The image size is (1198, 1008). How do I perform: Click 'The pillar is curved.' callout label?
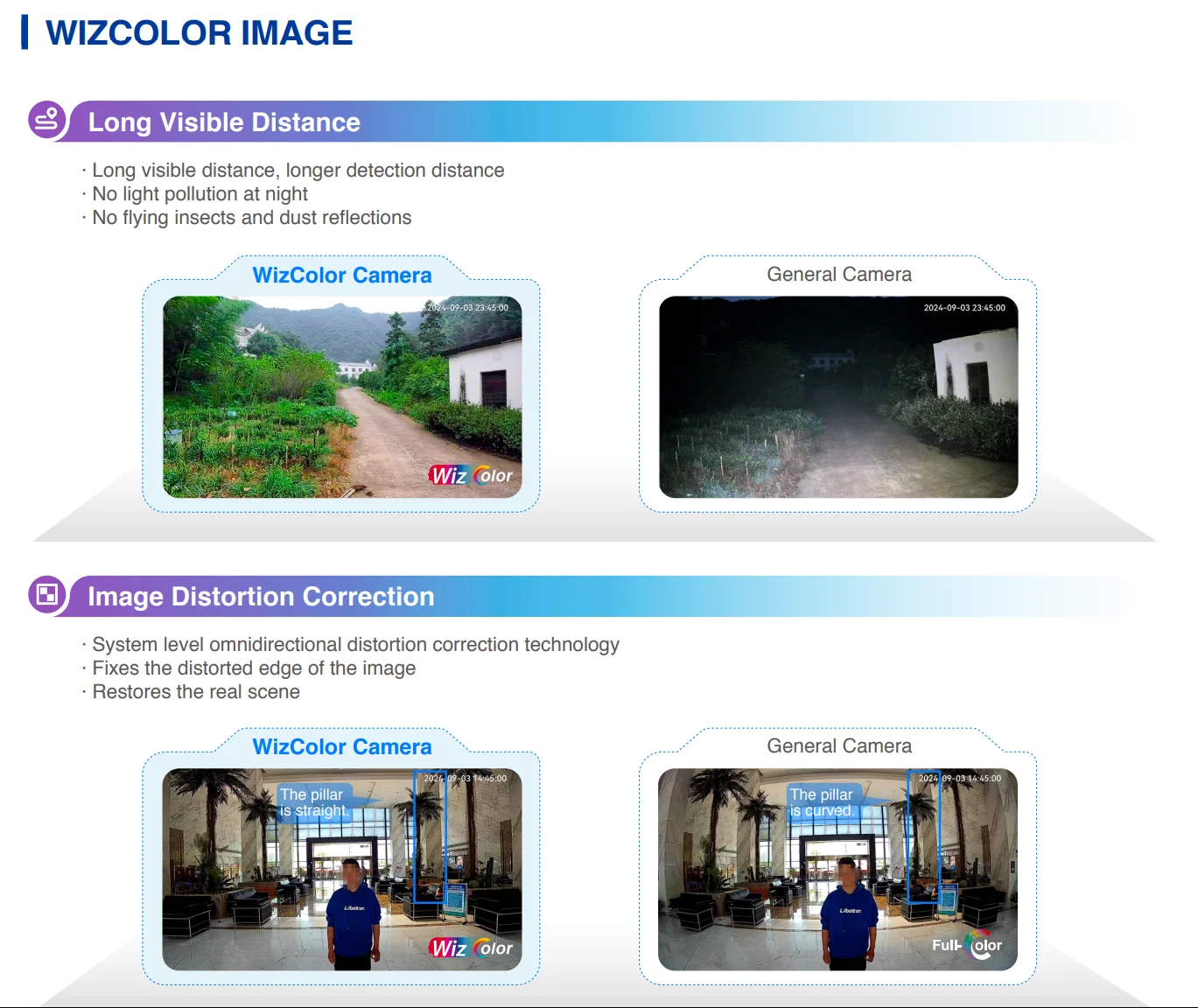[x=823, y=802]
